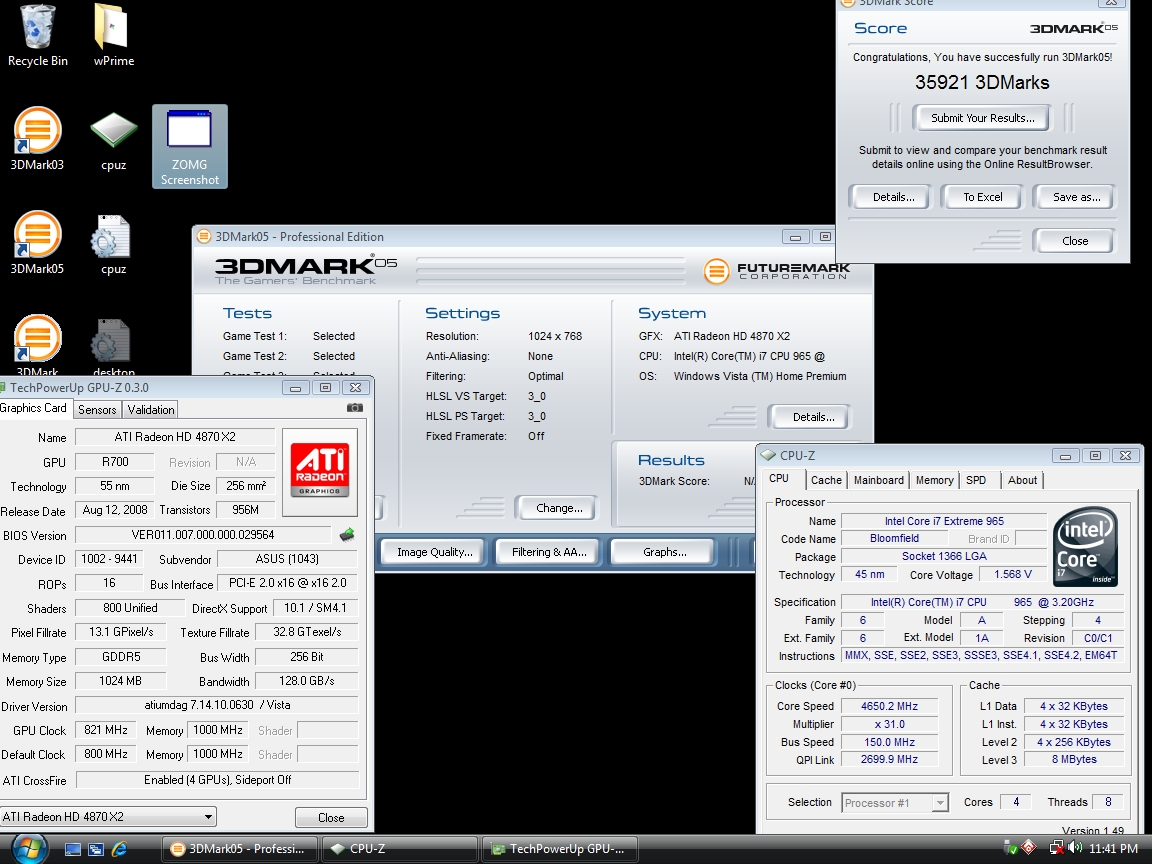This screenshot has width=1152, height=864.
Task: Click the BIOS Version field in GPU-Z
Action: tap(203, 535)
